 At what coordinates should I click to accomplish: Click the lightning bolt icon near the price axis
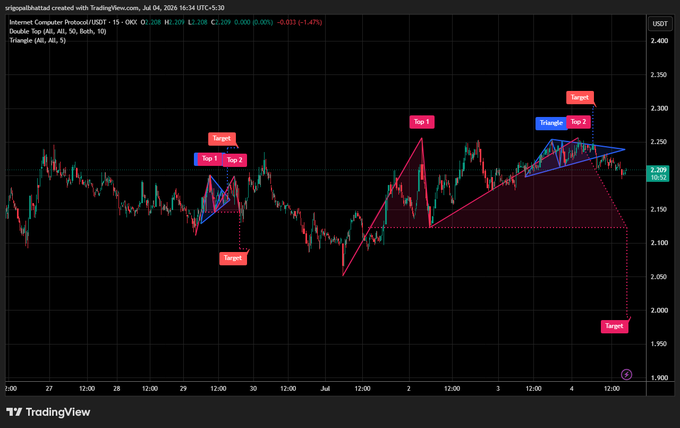[x=626, y=374]
